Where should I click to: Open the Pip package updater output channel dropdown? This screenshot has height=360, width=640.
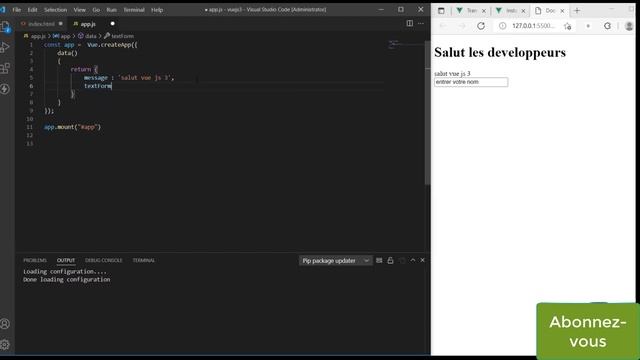(x=336, y=260)
